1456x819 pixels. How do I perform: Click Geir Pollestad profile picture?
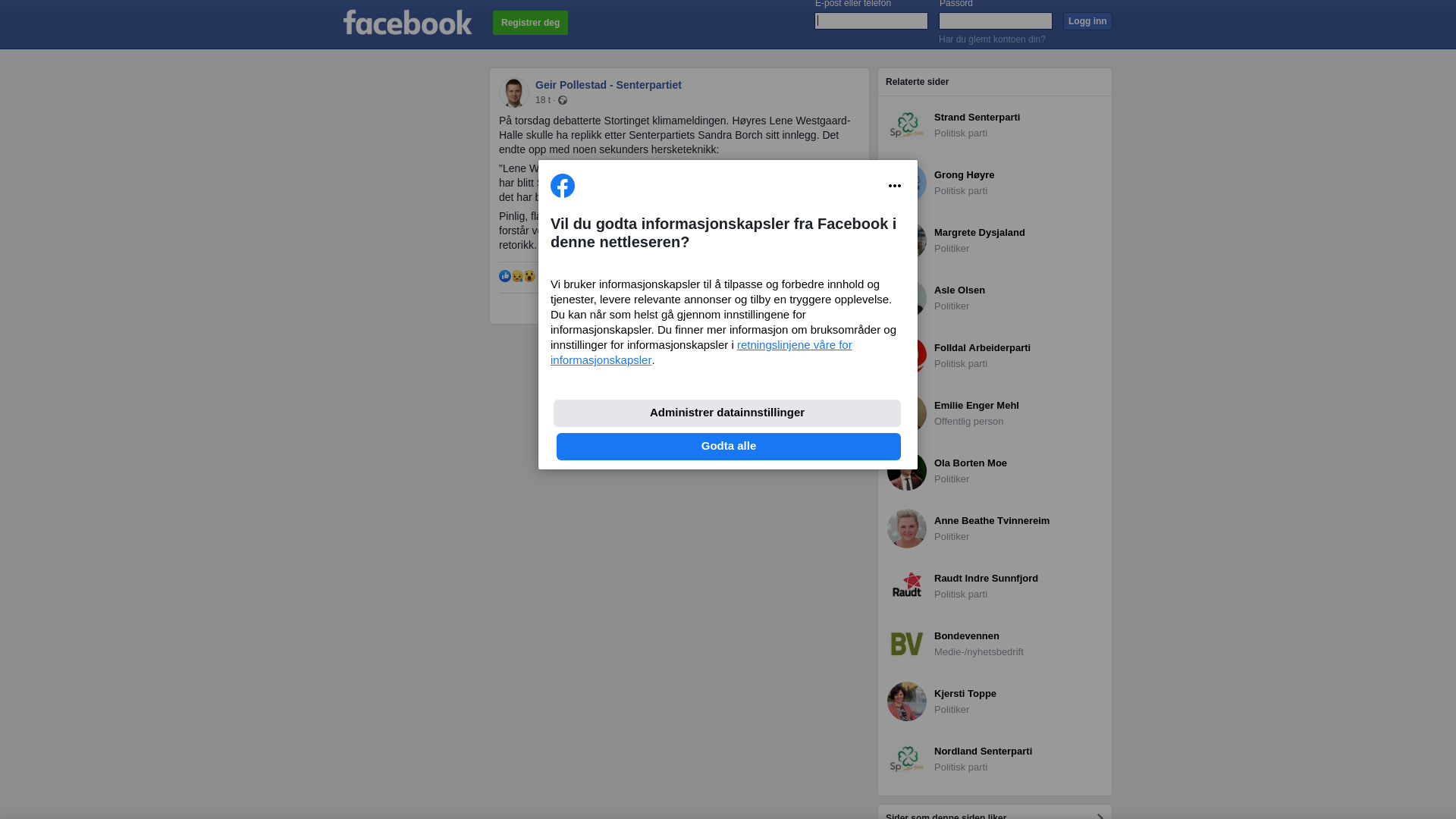(514, 93)
